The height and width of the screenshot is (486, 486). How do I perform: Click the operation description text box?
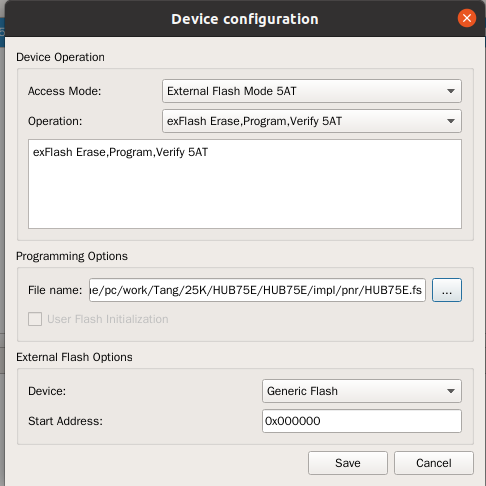click(245, 184)
